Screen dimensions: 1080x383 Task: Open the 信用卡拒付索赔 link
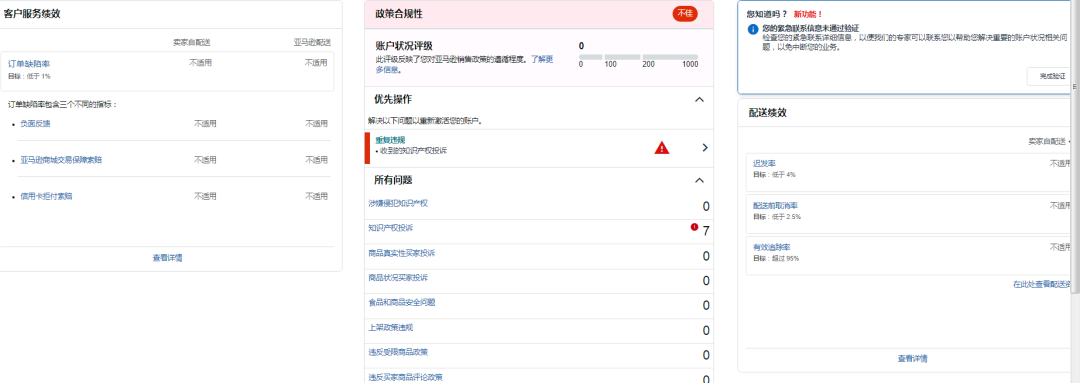click(x=46, y=196)
